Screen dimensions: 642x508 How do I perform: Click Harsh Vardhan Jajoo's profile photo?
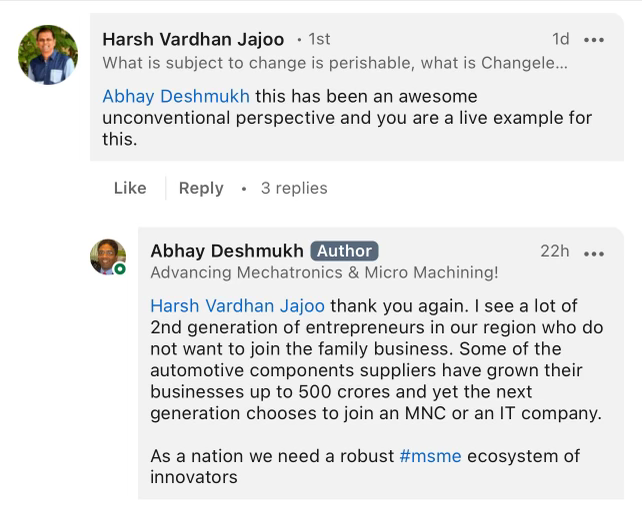click(x=48, y=55)
